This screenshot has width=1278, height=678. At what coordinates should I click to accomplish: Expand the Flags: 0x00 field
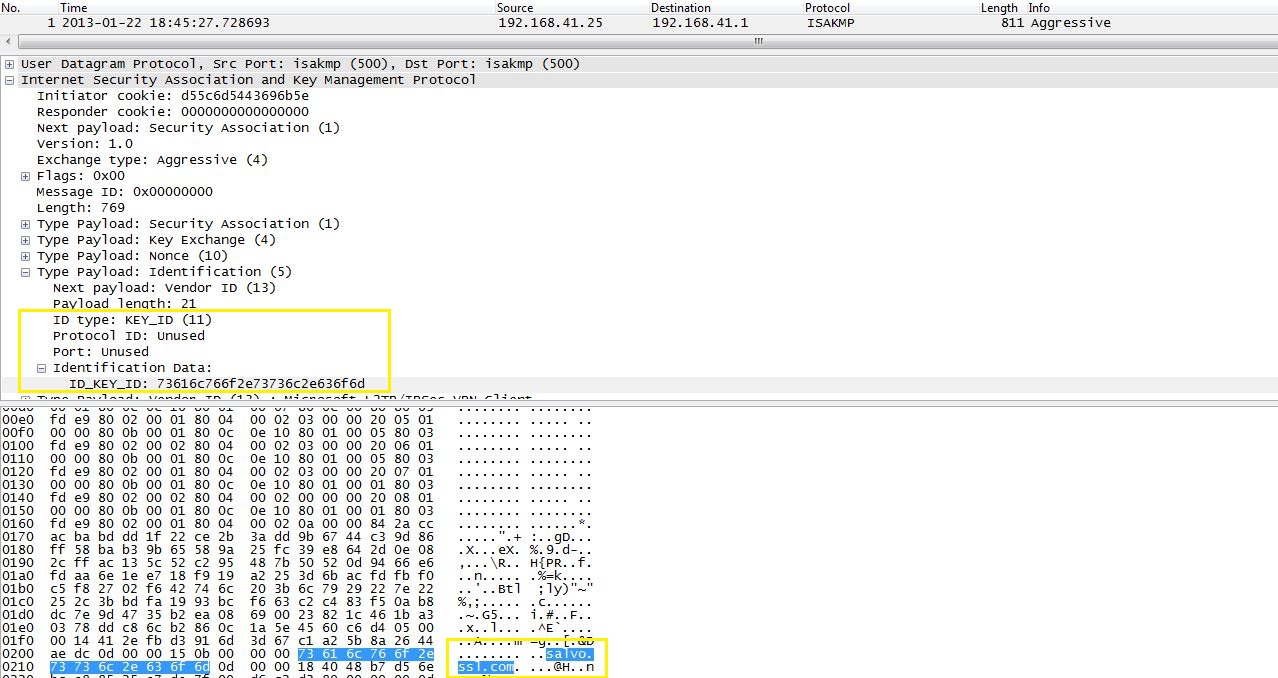[25, 175]
